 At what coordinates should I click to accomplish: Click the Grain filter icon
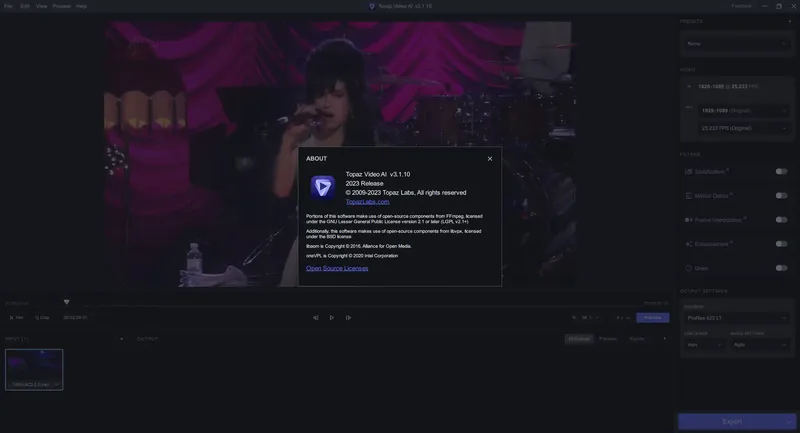click(x=688, y=268)
